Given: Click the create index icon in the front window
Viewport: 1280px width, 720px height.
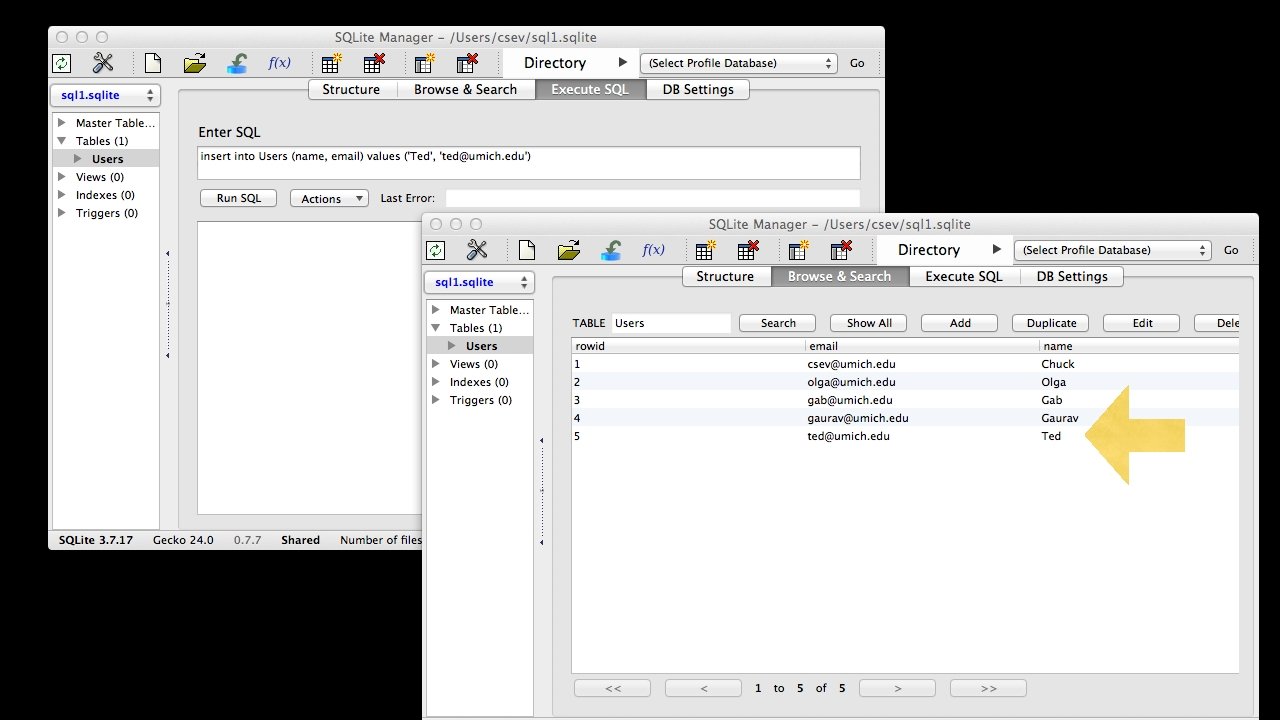Looking at the screenshot, I should 799,250.
